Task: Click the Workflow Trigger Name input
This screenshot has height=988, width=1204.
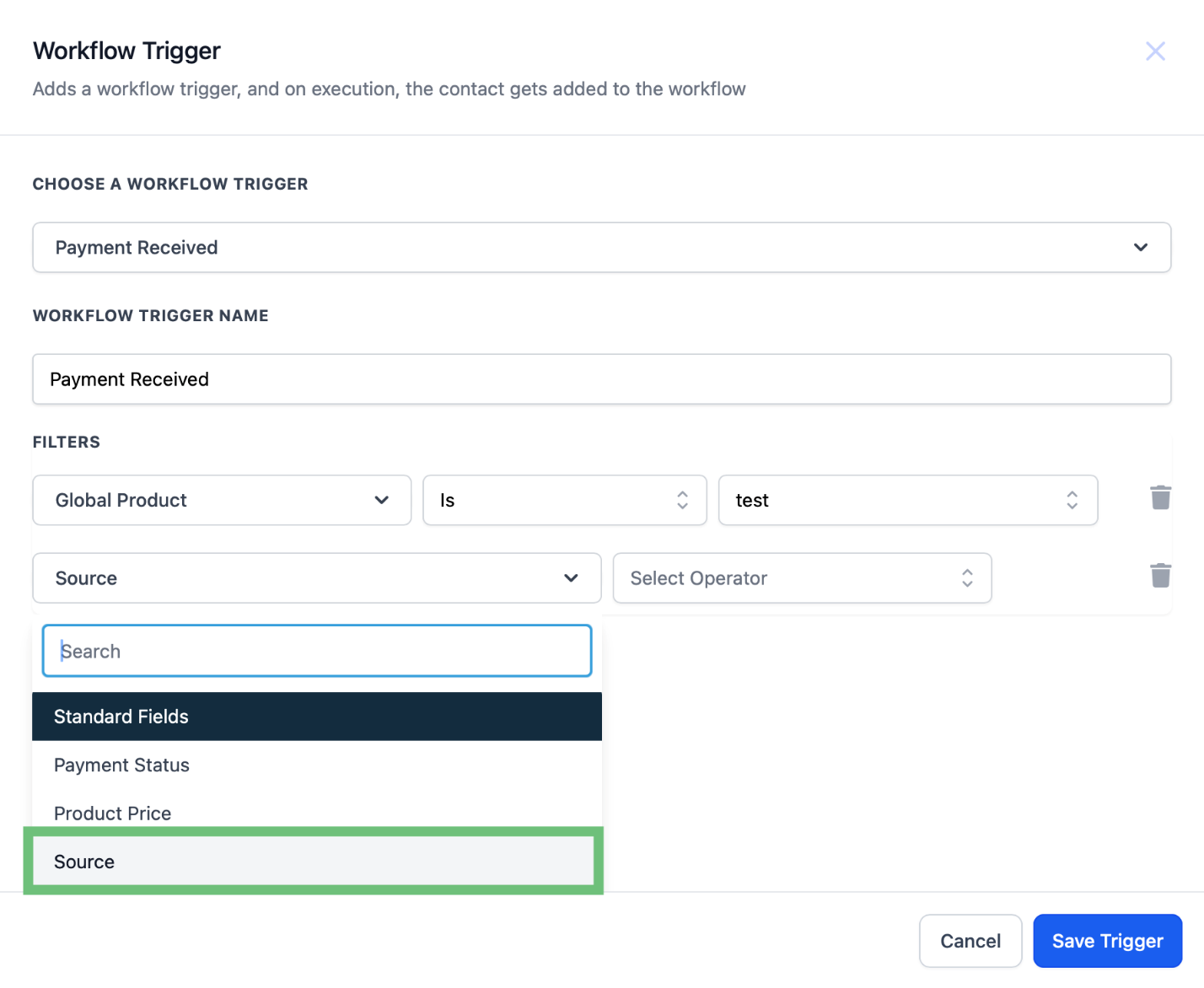Action: click(601, 379)
